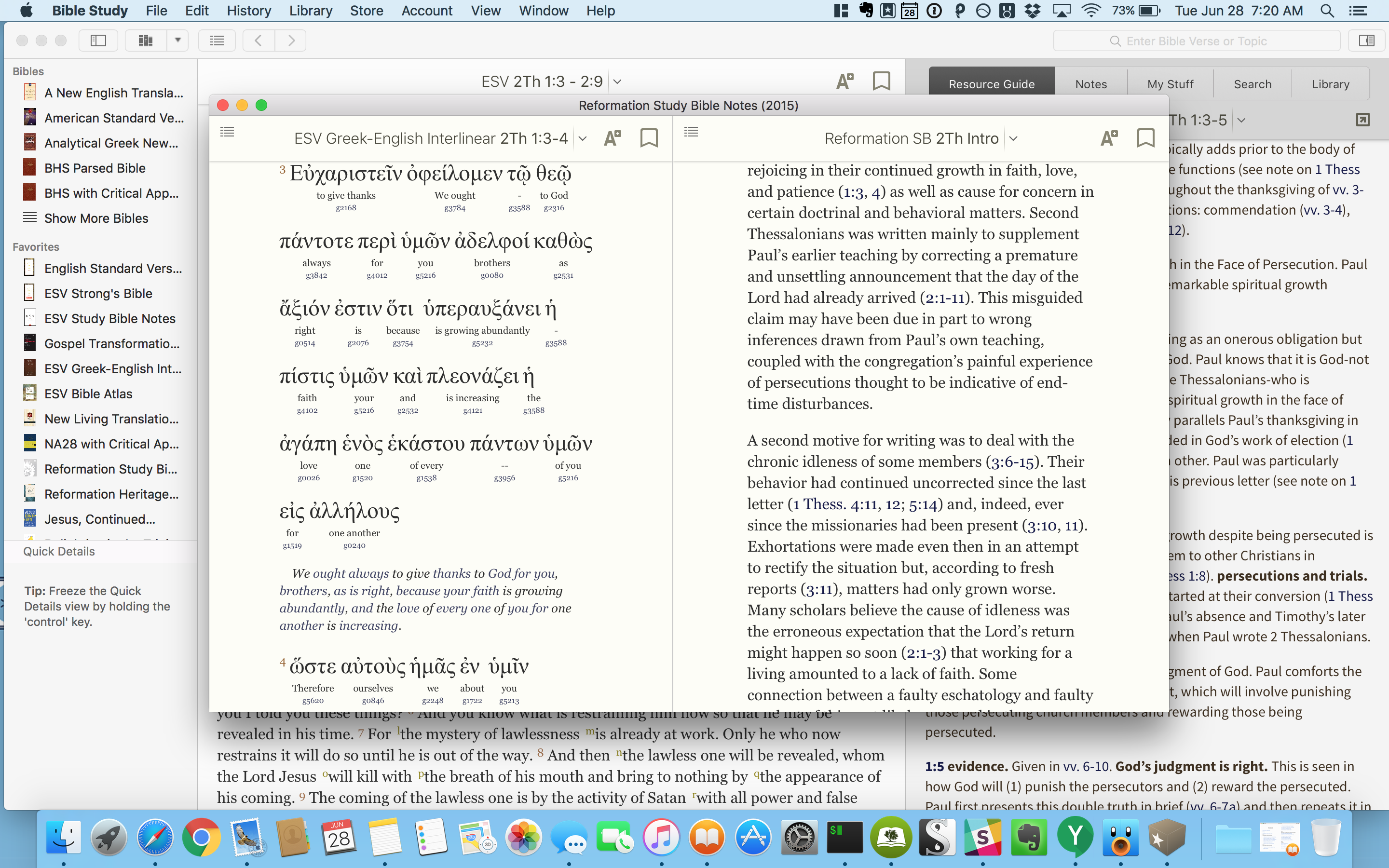
Task: Open the Wi-Fi status menu
Action: click(x=1090, y=10)
